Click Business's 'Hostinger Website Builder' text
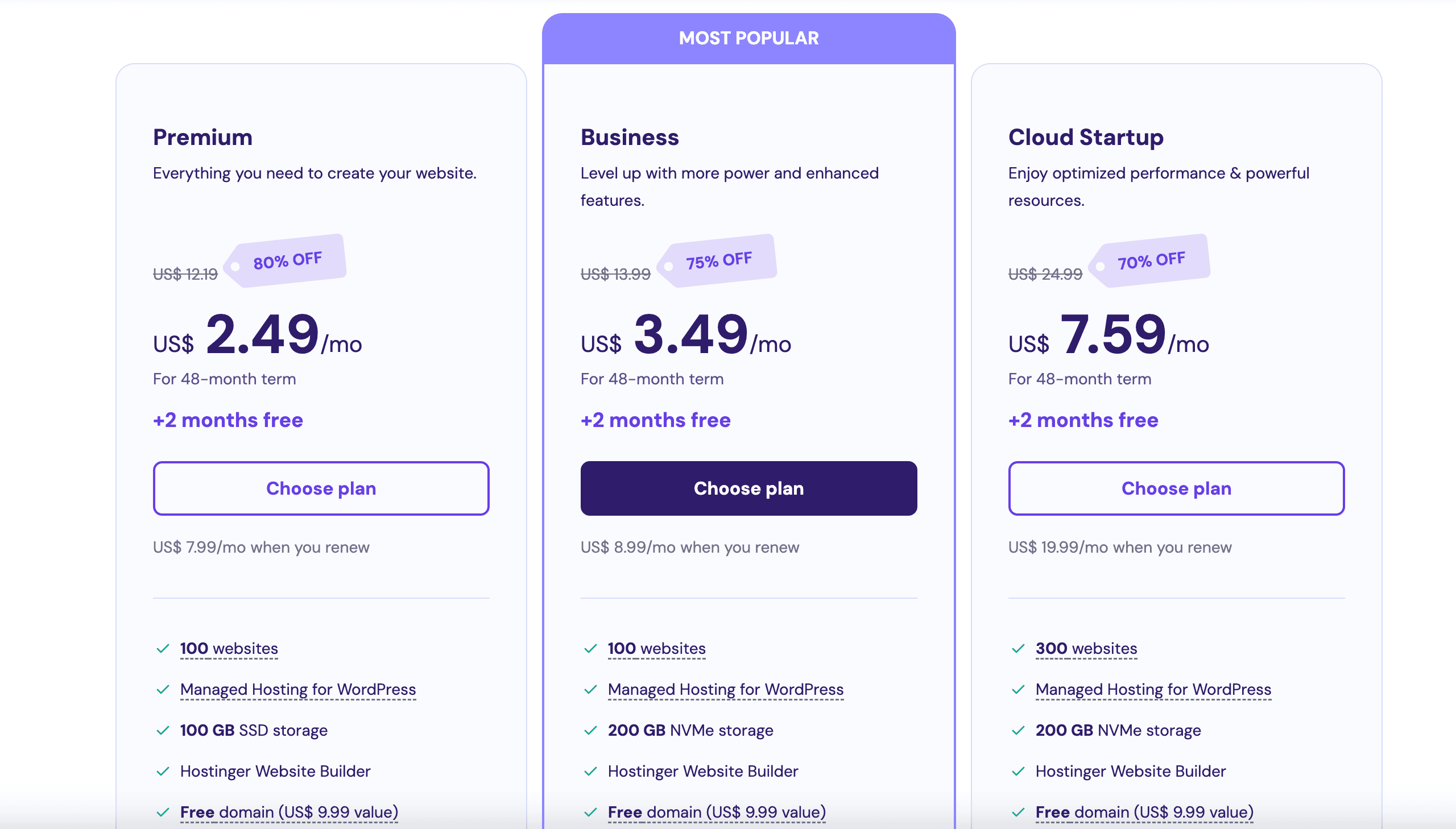This screenshot has height=829, width=1456. click(703, 771)
